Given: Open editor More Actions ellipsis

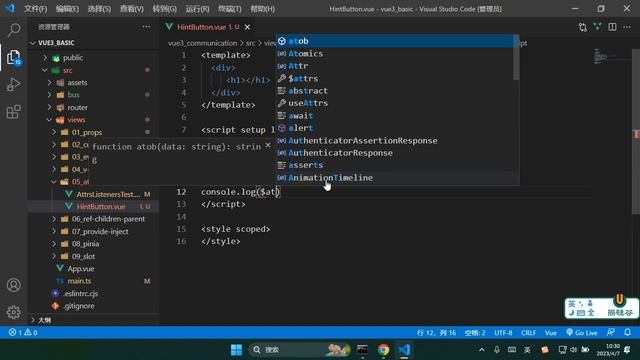Looking at the screenshot, I should [x=627, y=27].
